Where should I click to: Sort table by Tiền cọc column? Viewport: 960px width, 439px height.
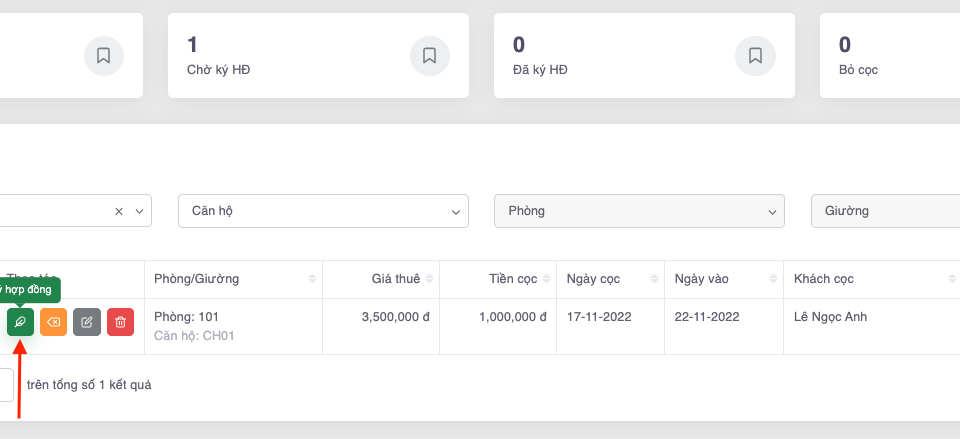pos(547,278)
